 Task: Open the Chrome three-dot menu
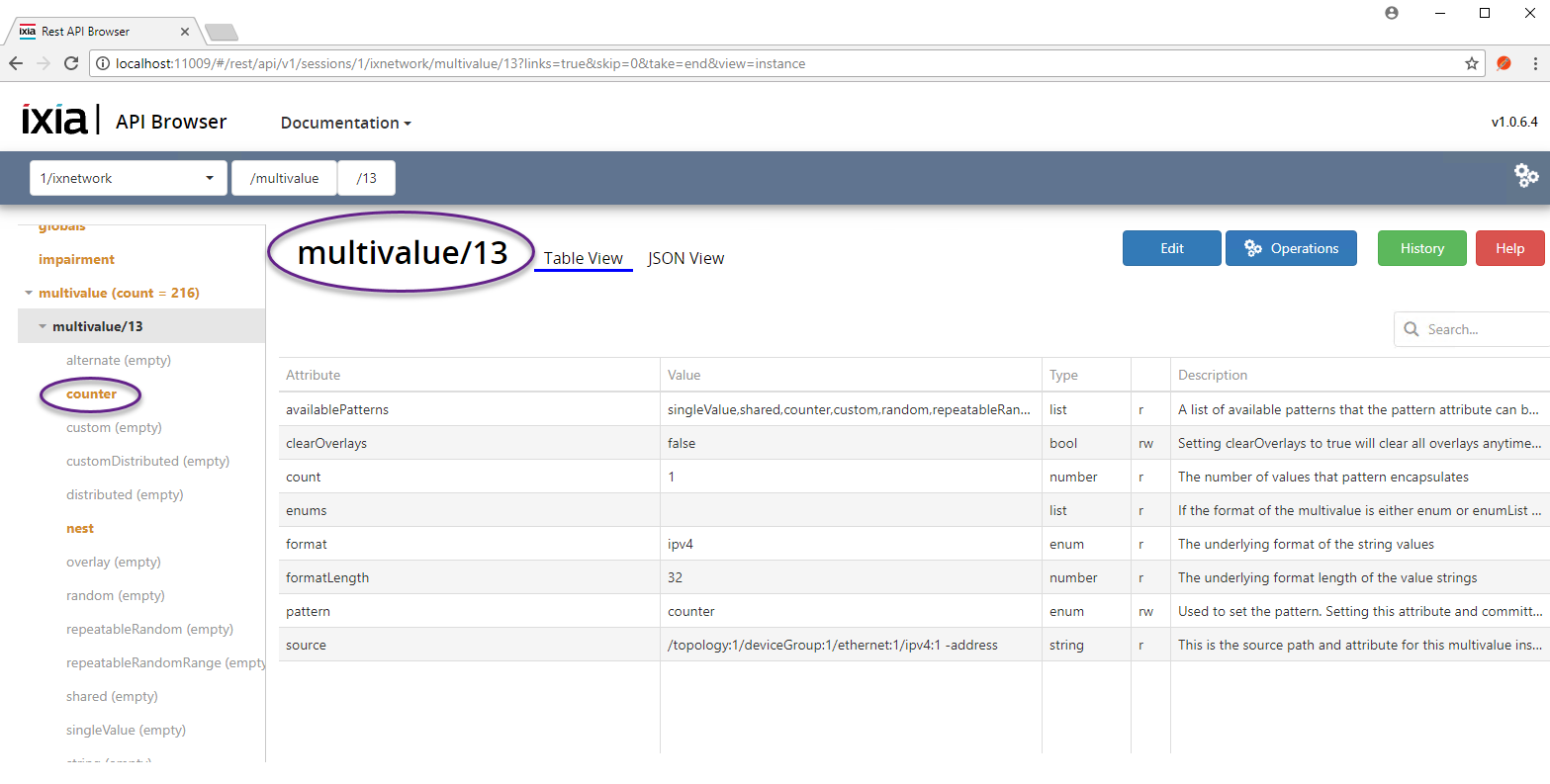1535,63
